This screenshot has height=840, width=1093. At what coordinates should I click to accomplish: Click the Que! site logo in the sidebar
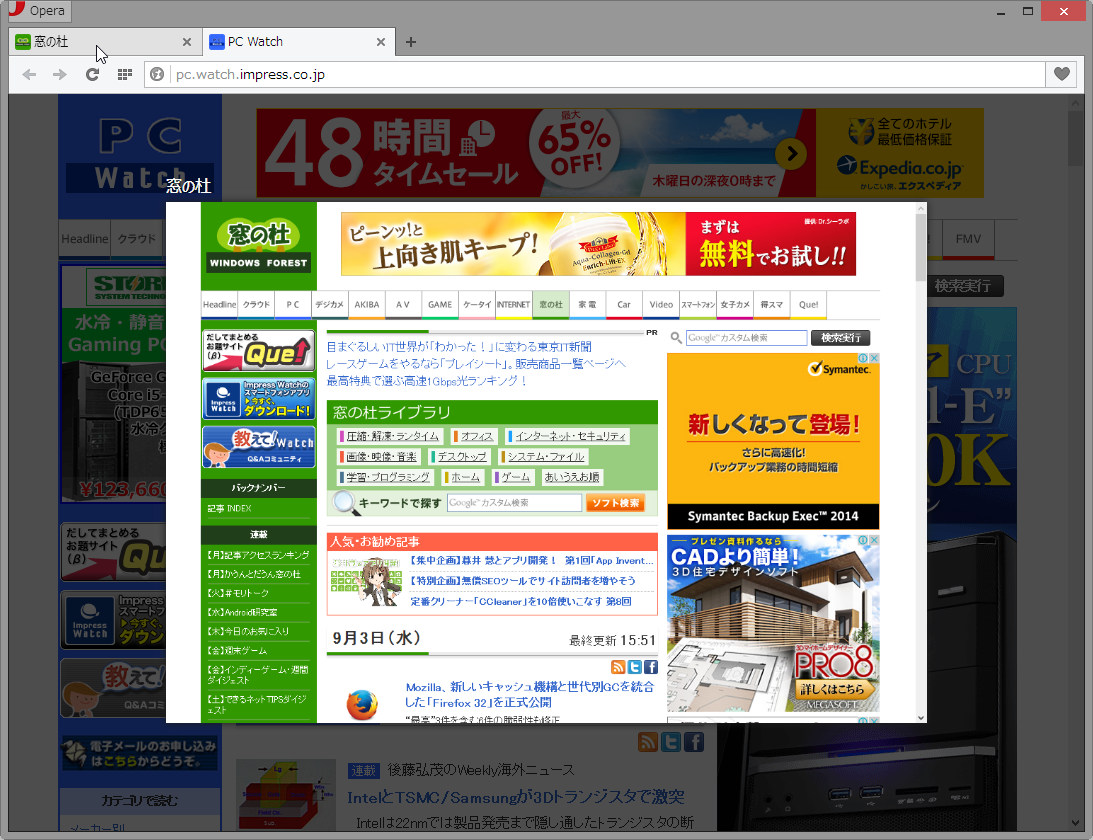[258, 350]
